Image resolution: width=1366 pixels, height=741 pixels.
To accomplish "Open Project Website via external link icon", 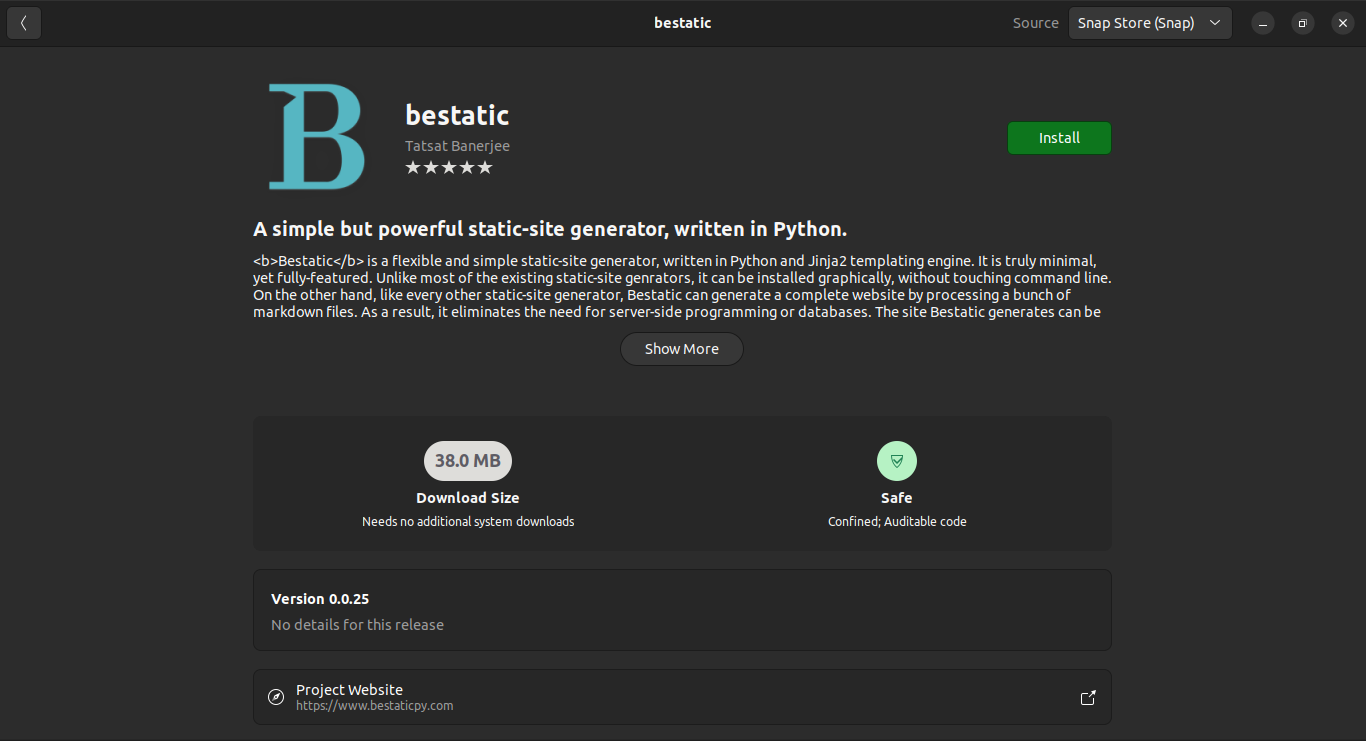I will 1087,697.
